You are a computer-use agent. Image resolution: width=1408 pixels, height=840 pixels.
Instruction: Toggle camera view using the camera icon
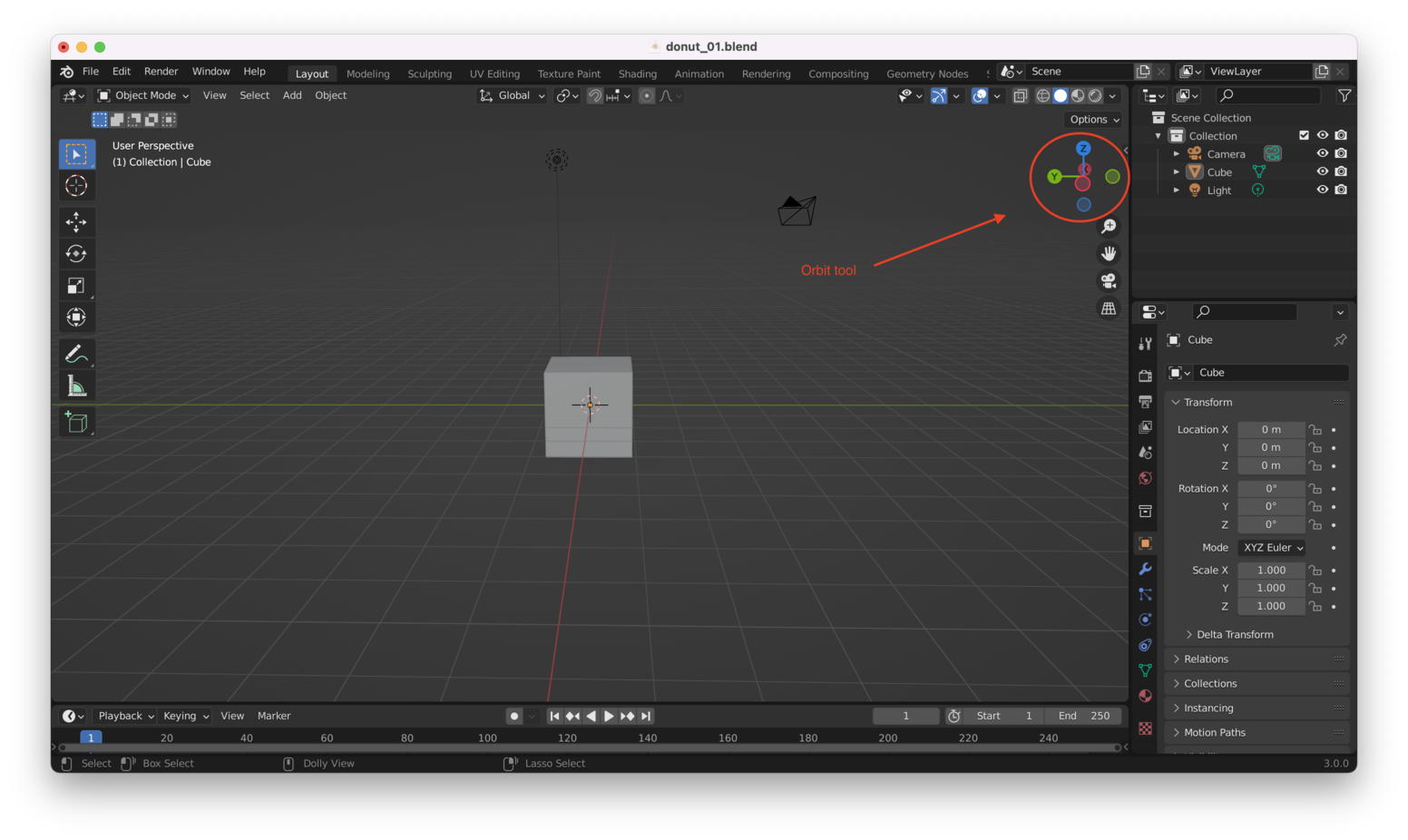point(1109,280)
